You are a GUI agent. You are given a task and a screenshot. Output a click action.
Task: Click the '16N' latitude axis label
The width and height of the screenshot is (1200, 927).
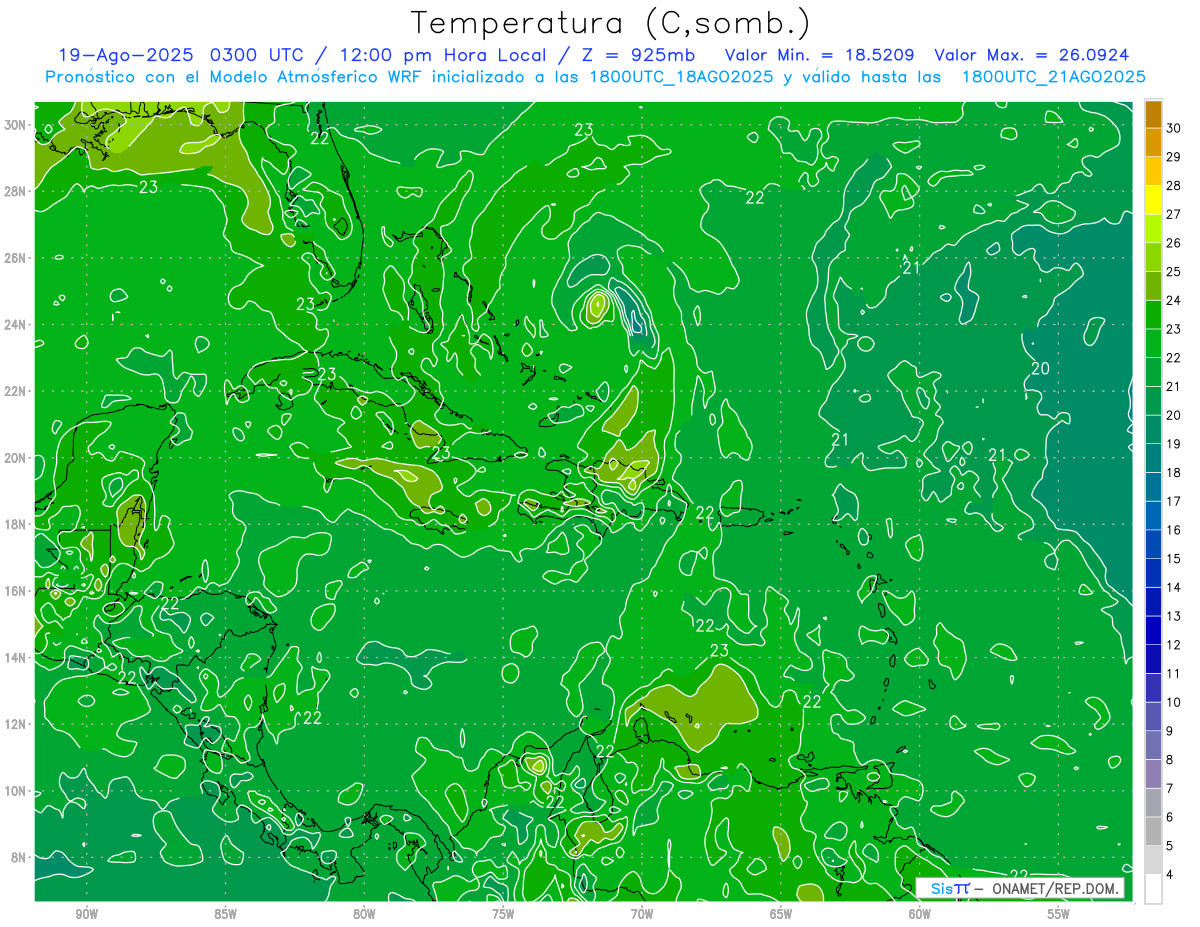pos(16,591)
